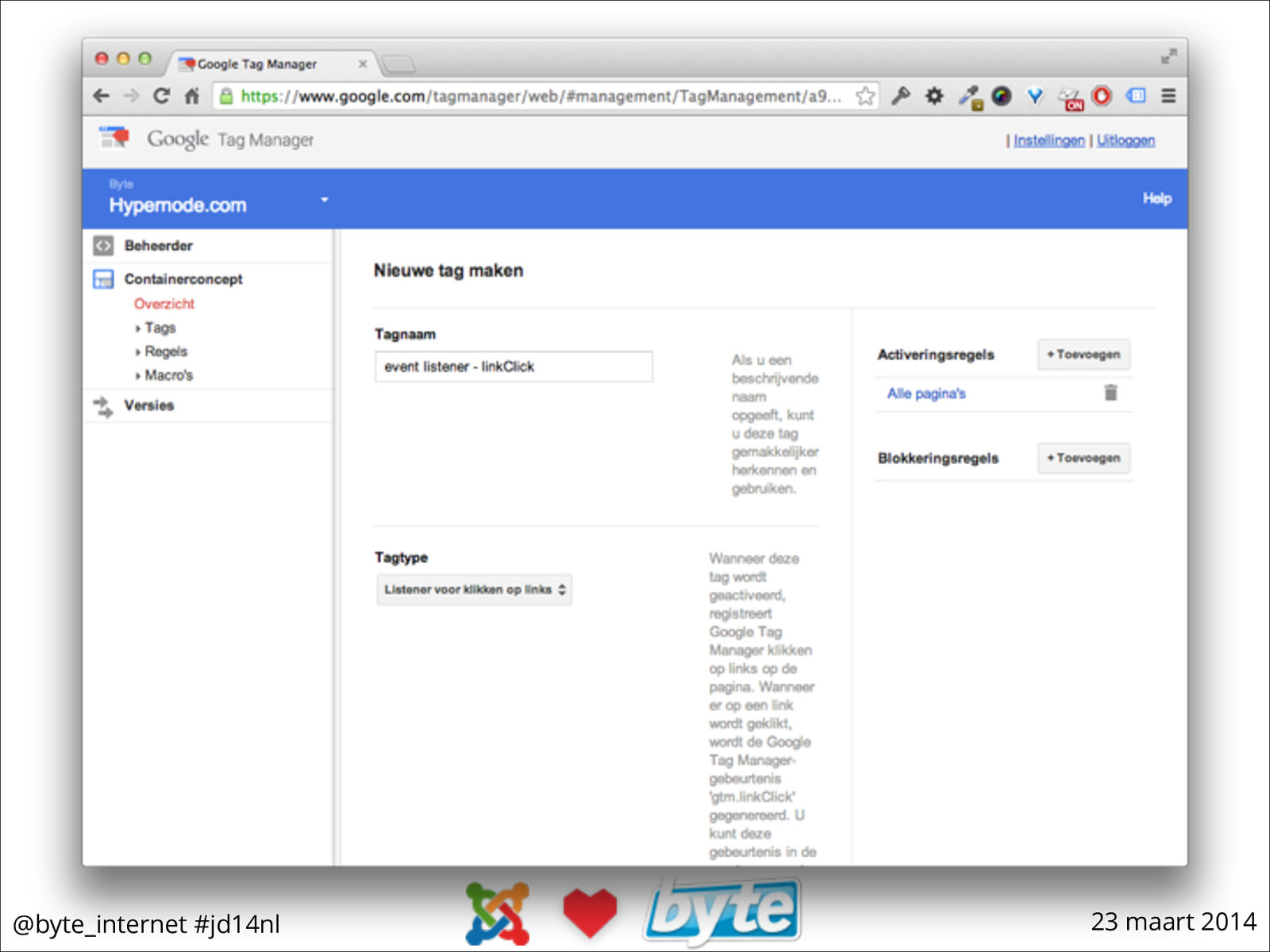Open a new browser tab
1270x952 pixels.
(398, 63)
